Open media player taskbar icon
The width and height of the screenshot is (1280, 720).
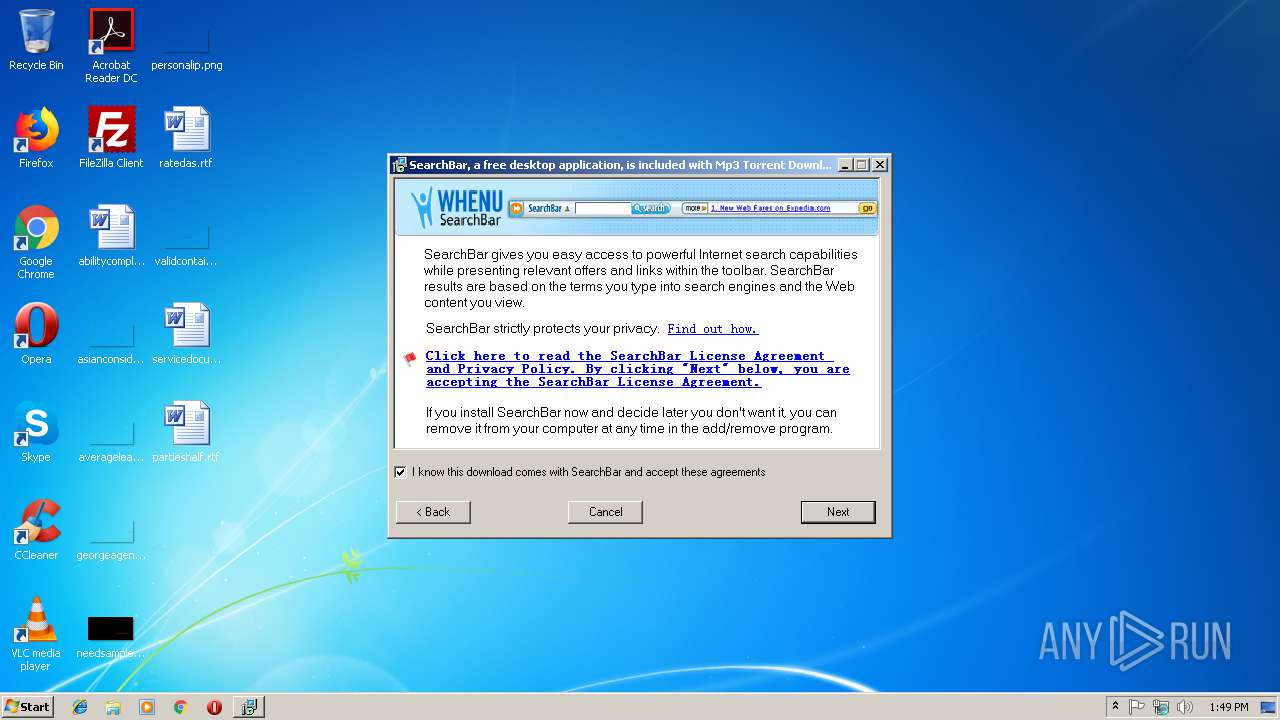pos(147,707)
